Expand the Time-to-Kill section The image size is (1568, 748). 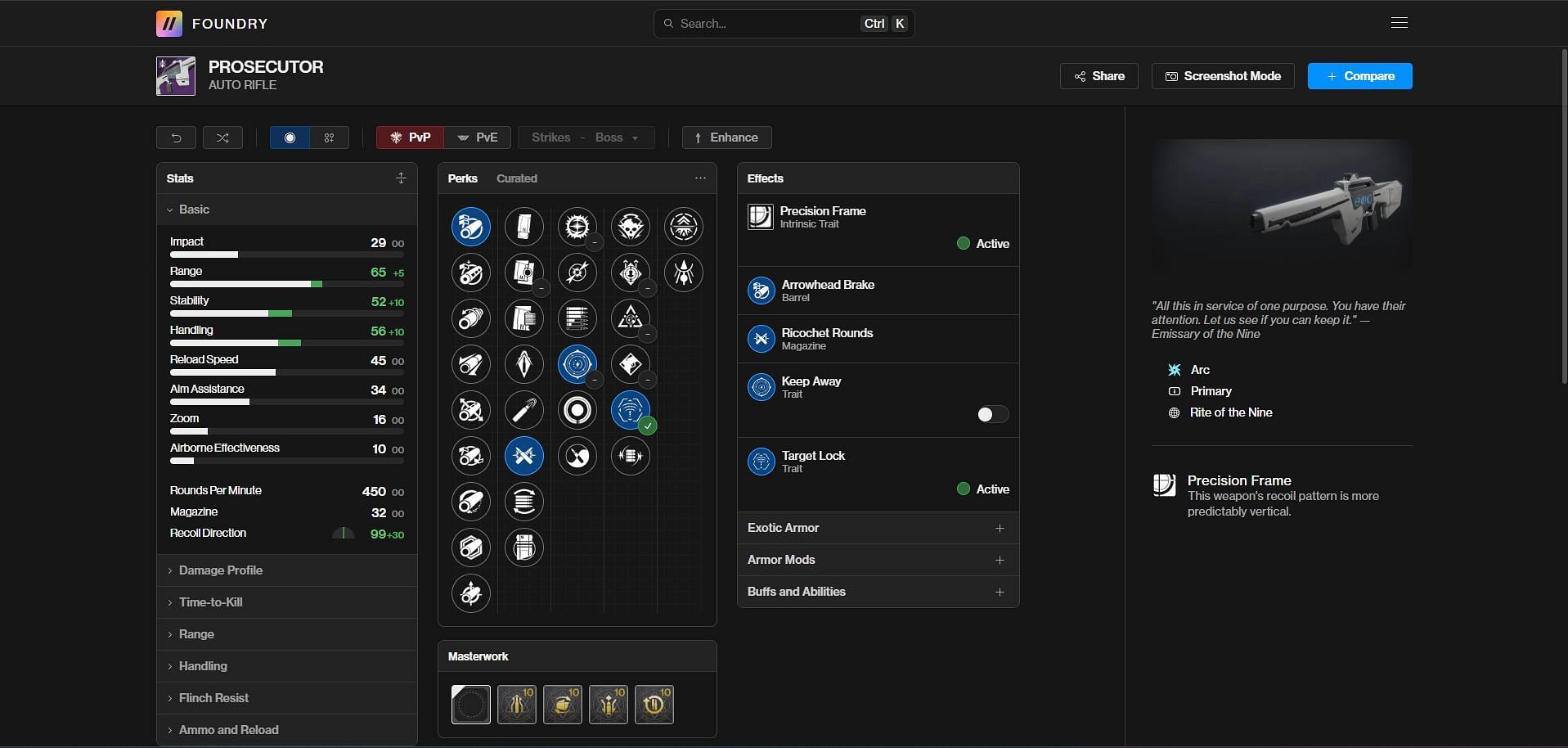click(x=286, y=602)
